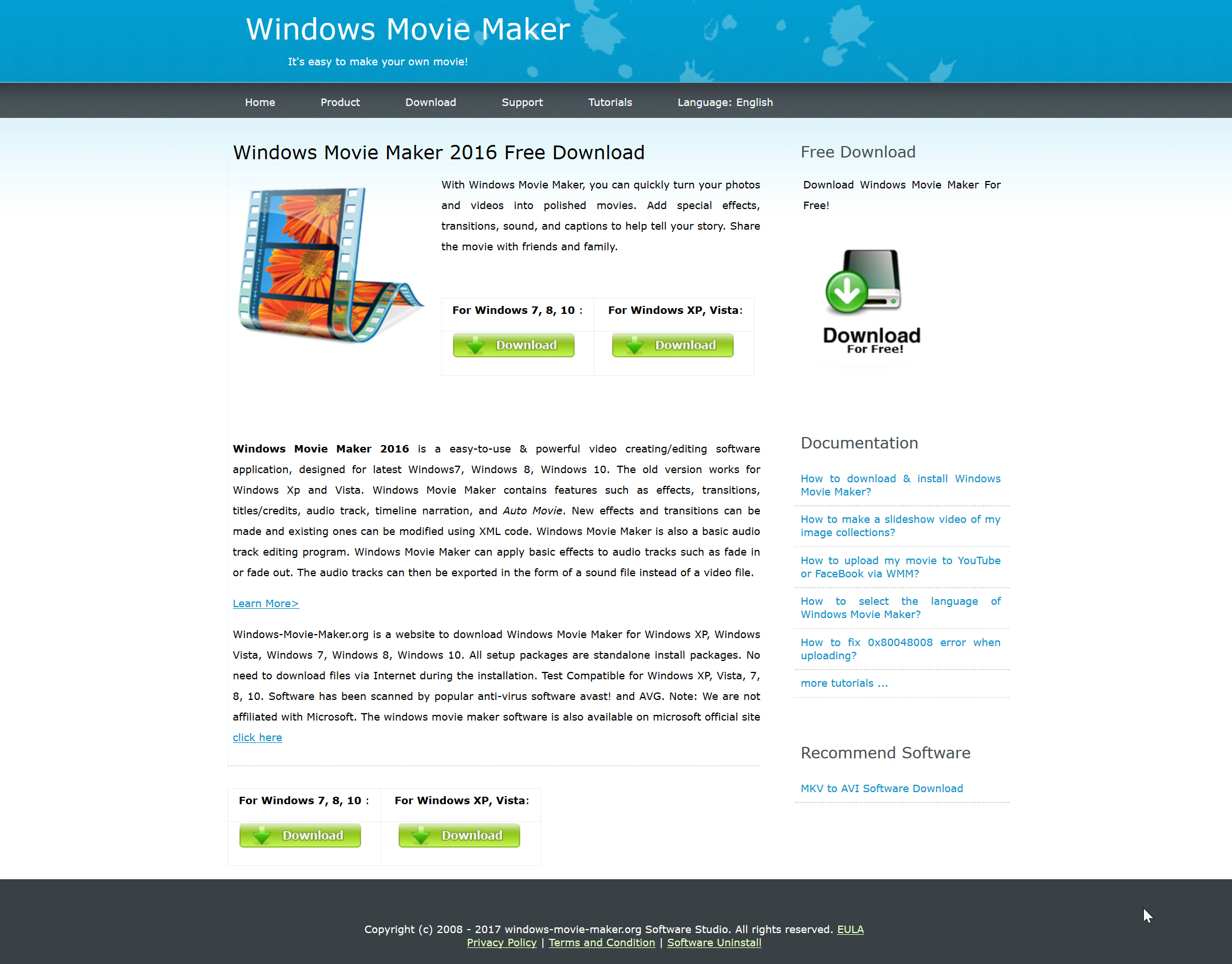Screen dimensions: 1232x964
Task: Open the Download navigation tab
Action: point(431,101)
